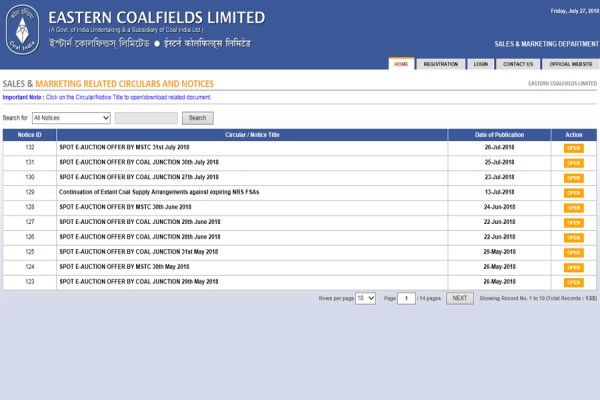The width and height of the screenshot is (600, 400).
Task: Open notice 129 with OPEN button
Action: [574, 193]
